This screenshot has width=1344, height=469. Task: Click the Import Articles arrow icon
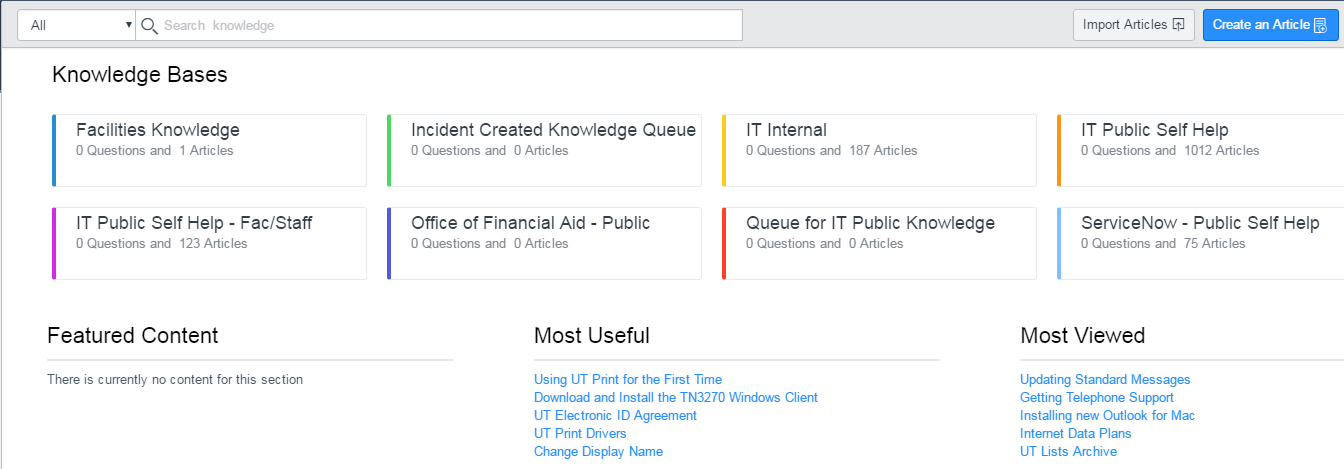[x=1178, y=25]
